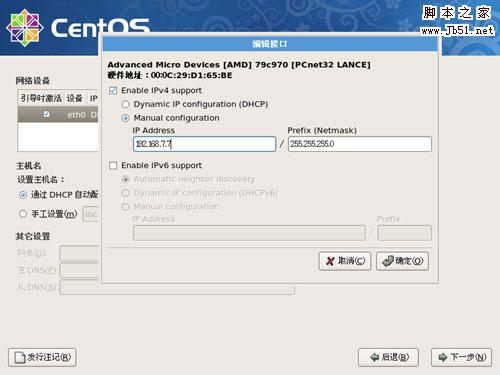Viewport: 500px width, 375px height.
Task: Toggle Enable IPv4 support checkbox
Action: tap(113, 91)
